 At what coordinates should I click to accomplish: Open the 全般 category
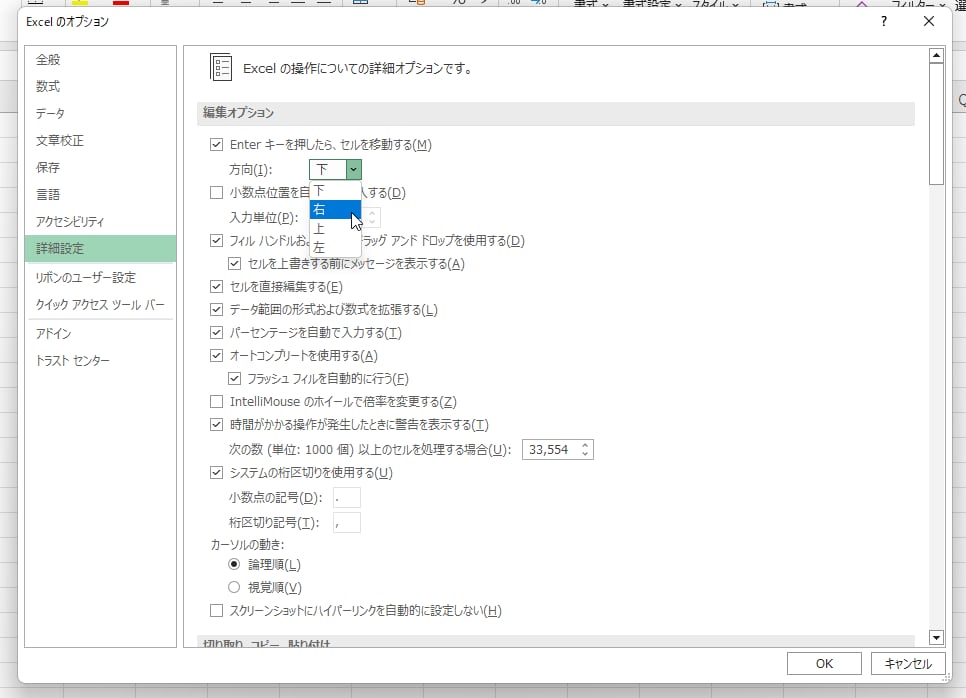click(x=100, y=60)
